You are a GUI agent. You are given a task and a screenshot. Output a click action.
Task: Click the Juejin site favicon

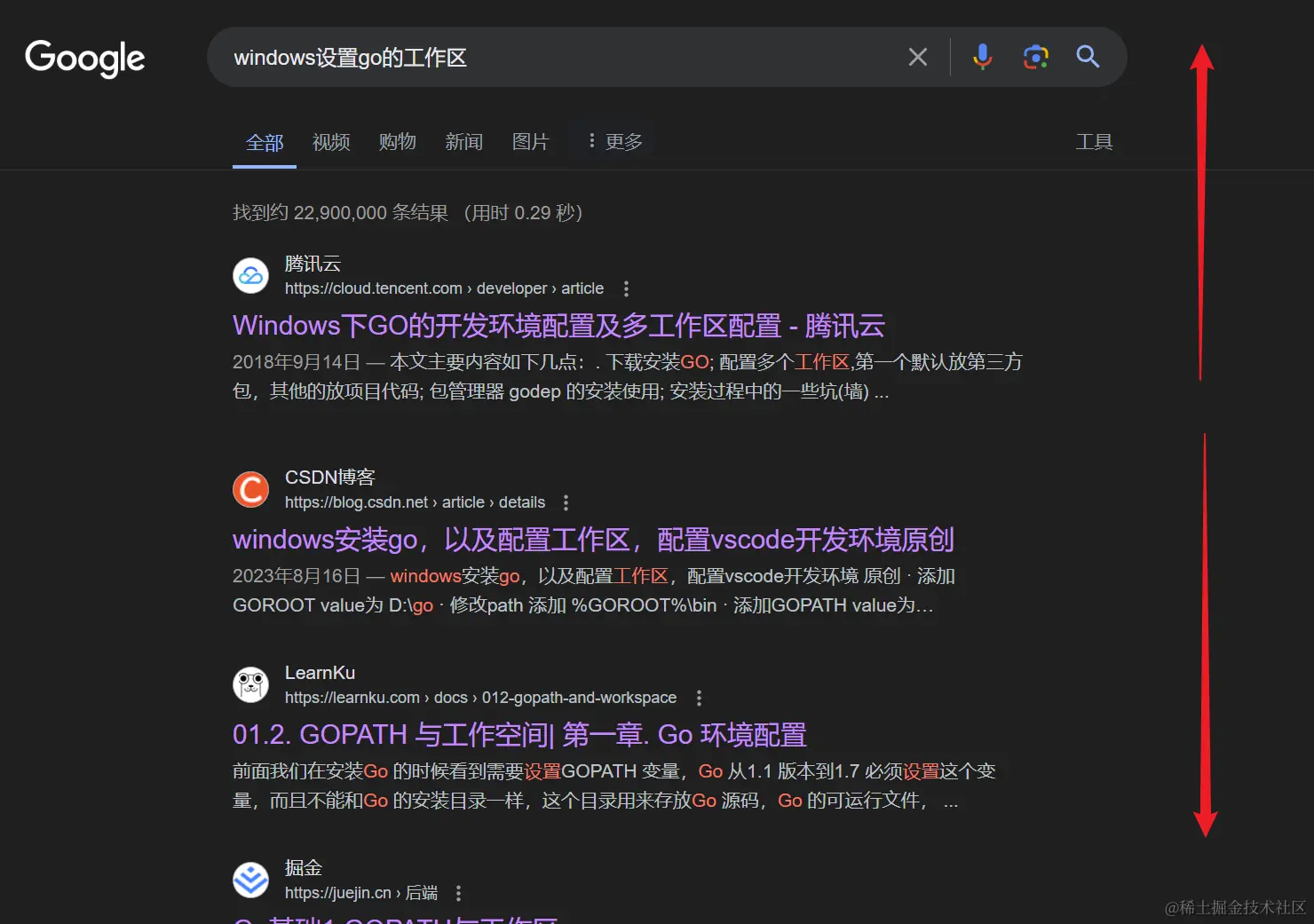coord(250,880)
